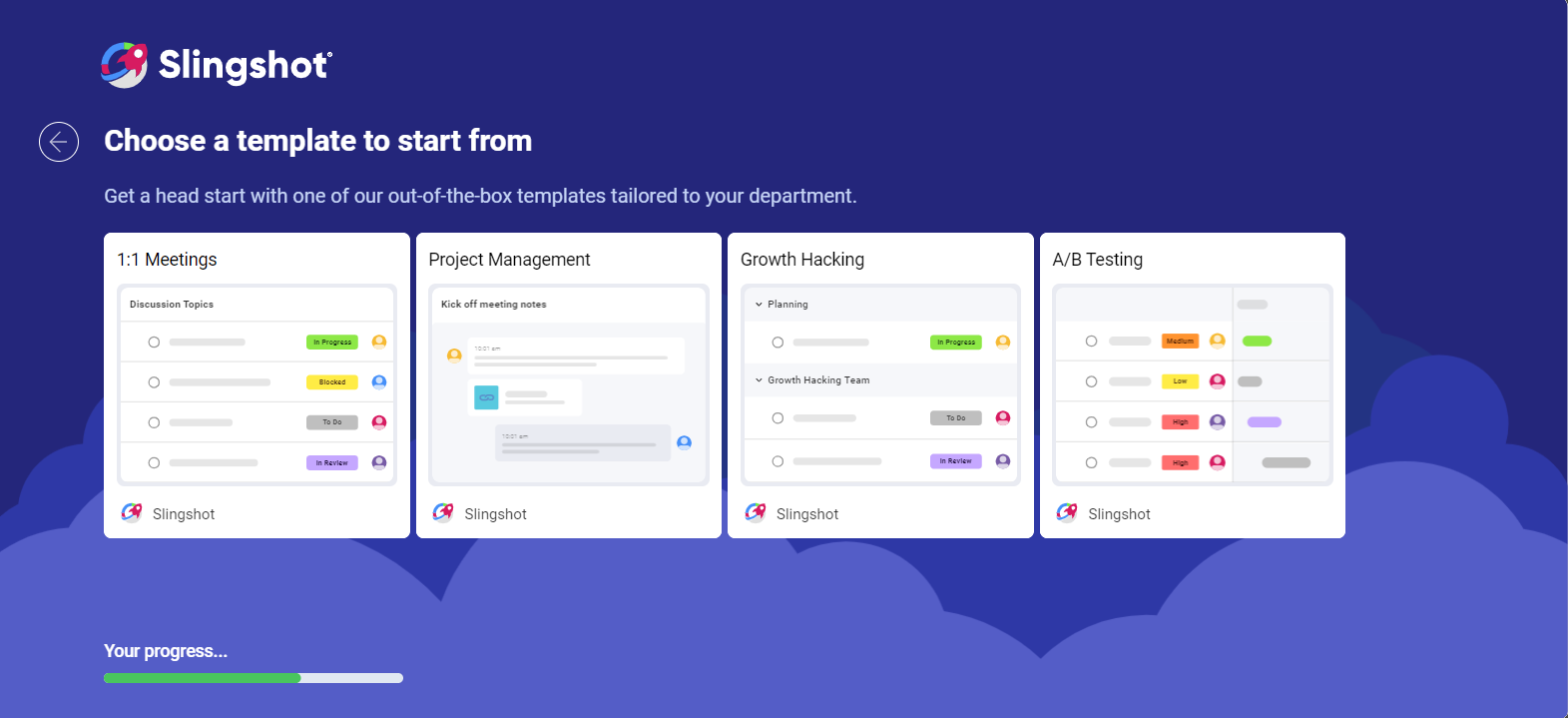Click the link attachment icon in Project Management
Screen dimensions: 1568x718
point(486,397)
